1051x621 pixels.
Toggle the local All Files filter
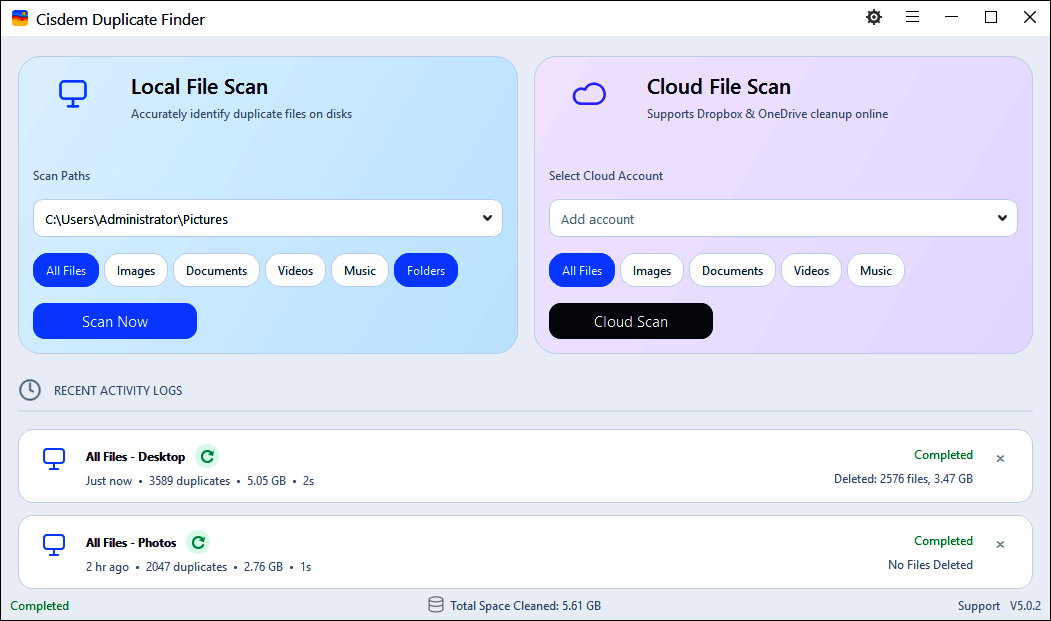tap(66, 270)
